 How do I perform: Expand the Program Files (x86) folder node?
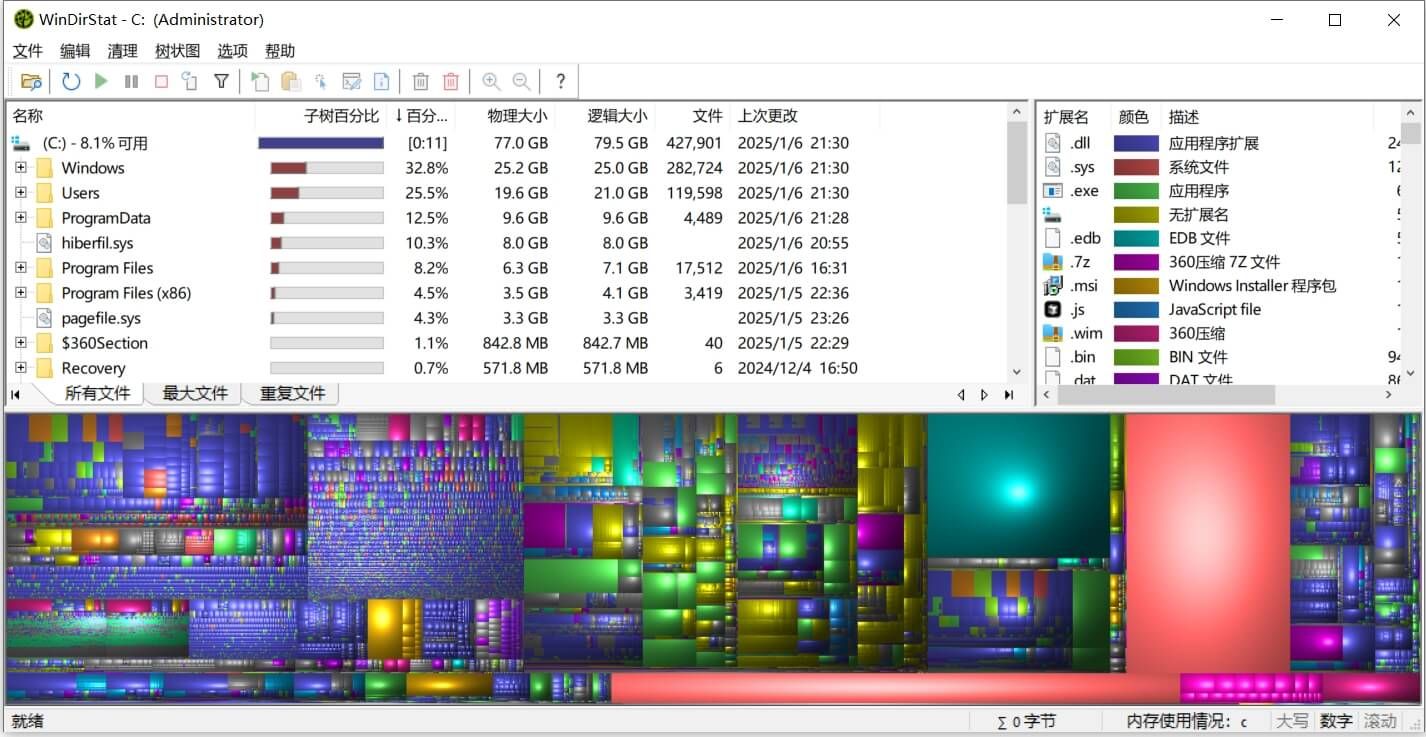(x=20, y=293)
